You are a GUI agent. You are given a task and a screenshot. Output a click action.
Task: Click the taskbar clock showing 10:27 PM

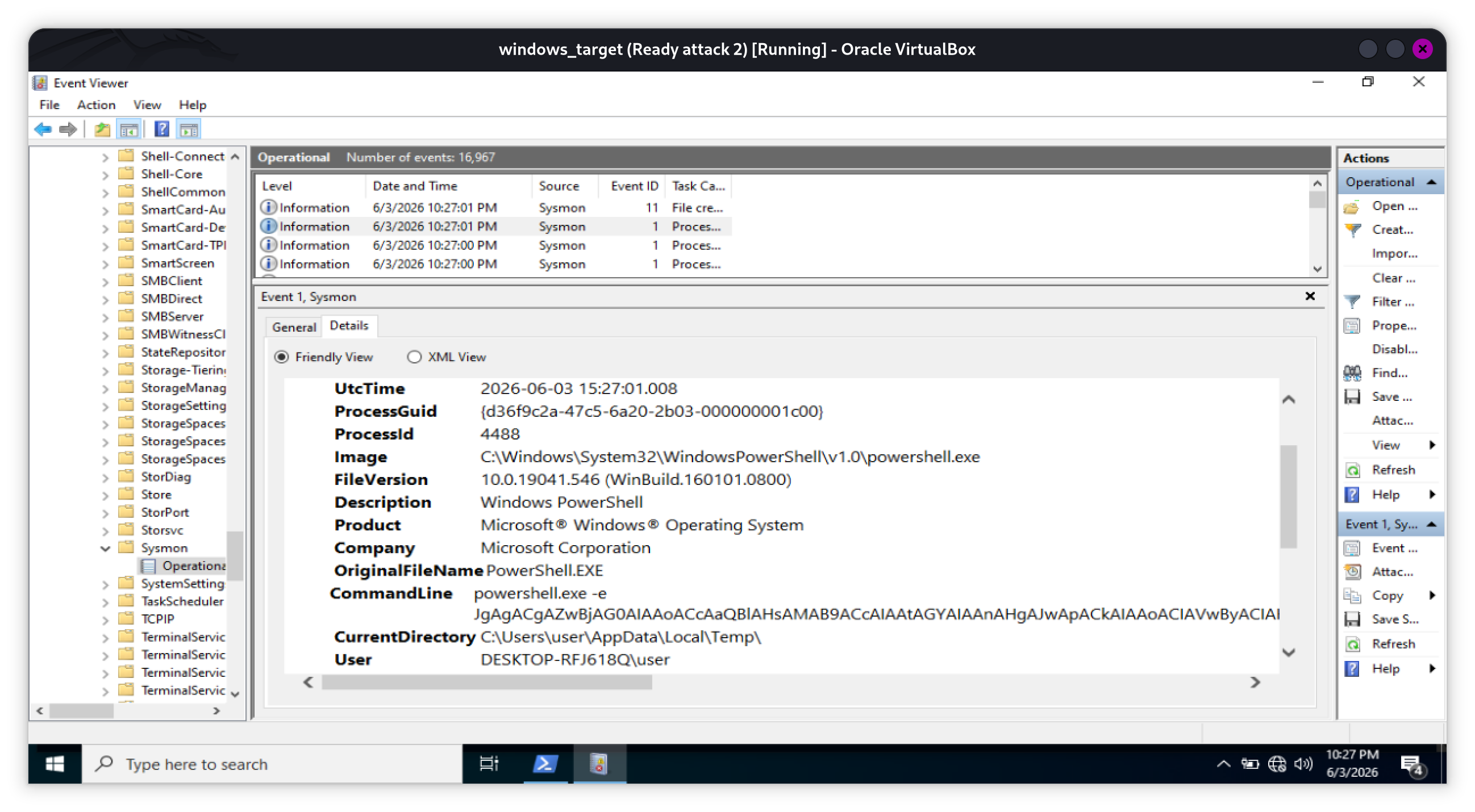pos(1352,763)
